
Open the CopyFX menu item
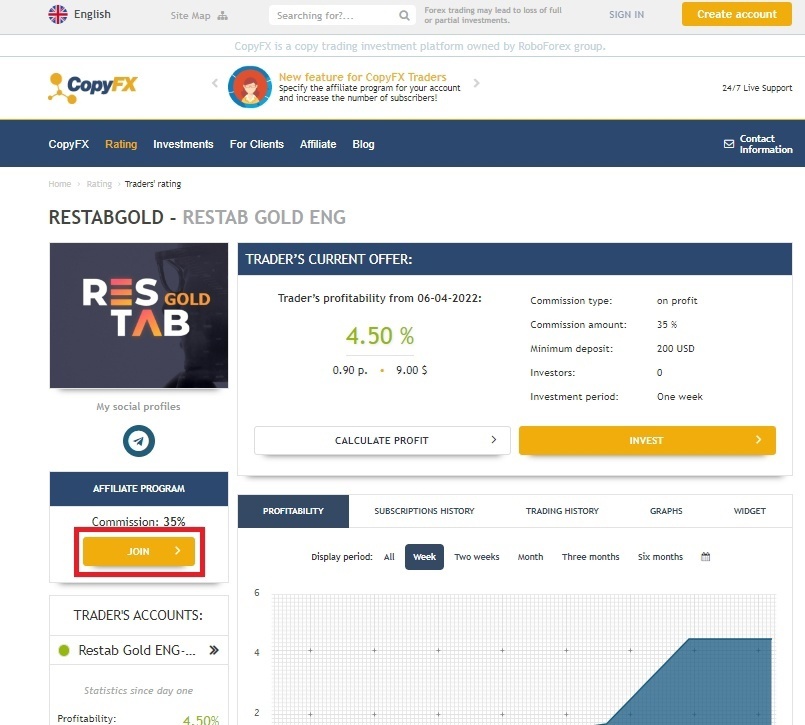point(69,144)
